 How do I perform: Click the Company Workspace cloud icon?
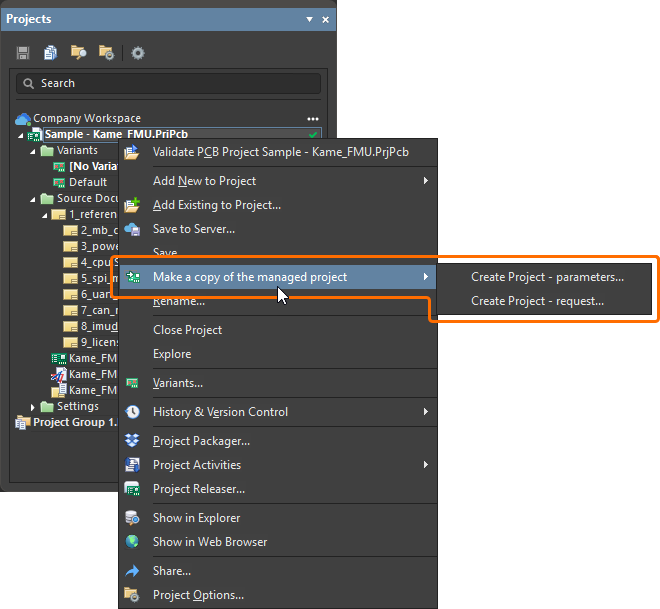coord(23,119)
